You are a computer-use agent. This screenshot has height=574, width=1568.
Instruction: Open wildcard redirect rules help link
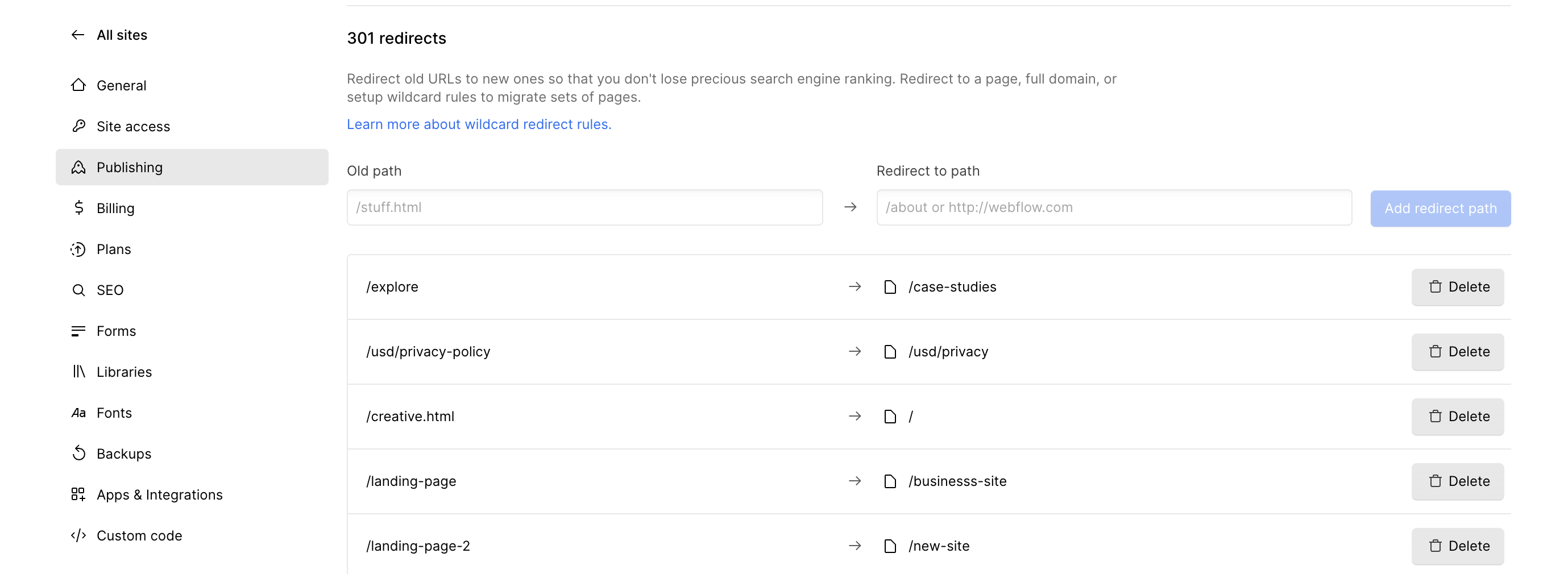click(479, 124)
